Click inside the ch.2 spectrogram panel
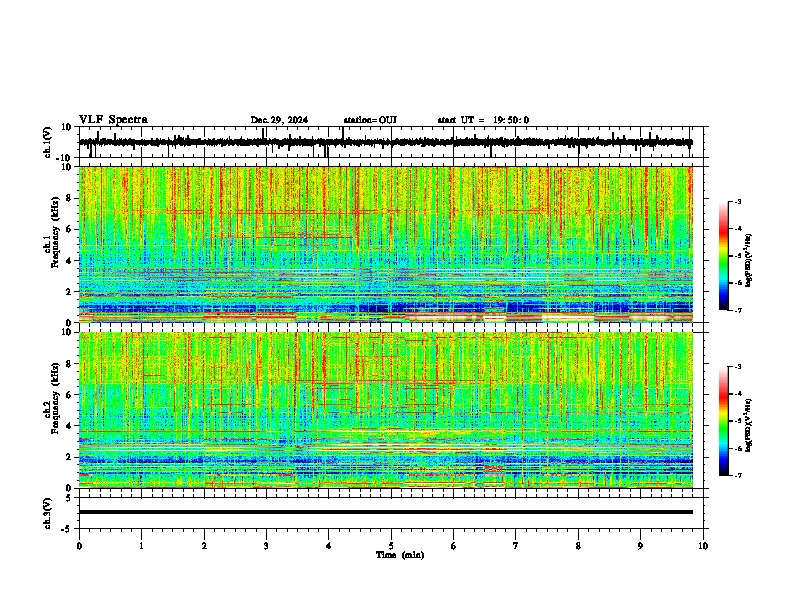The height and width of the screenshot is (612, 792). pyautogui.click(x=385, y=410)
